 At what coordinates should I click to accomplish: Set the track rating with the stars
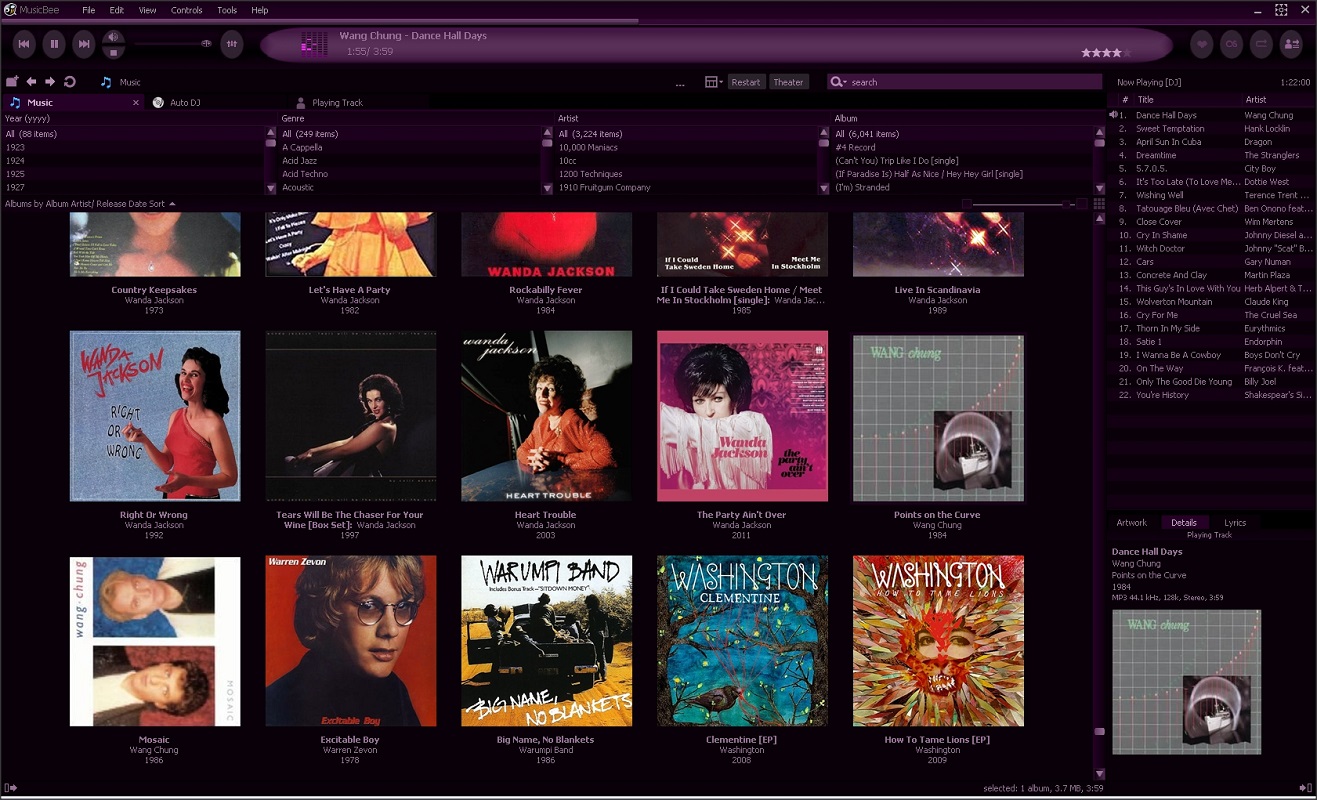point(1105,53)
